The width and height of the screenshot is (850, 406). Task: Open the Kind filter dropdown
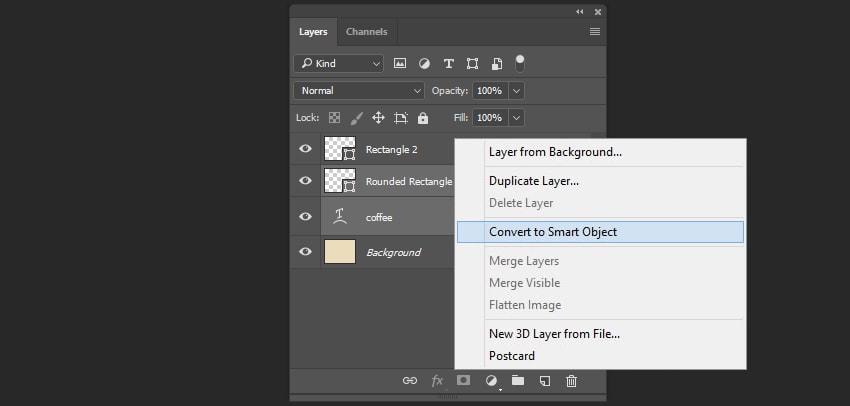pyautogui.click(x=338, y=63)
